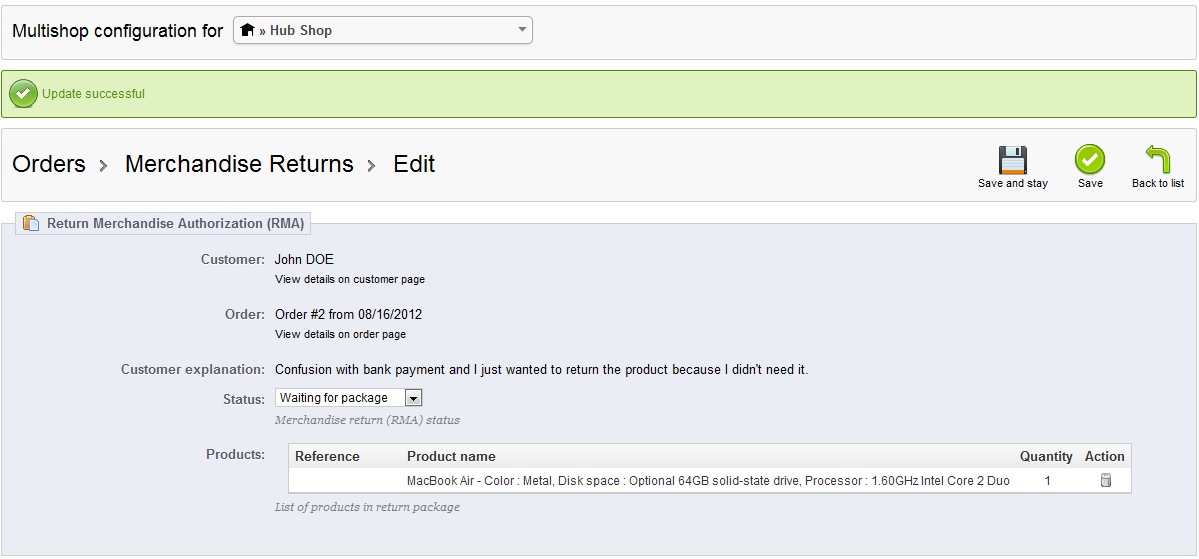The image size is (1199, 559).
Task: Open View details on customer page link
Action: coord(350,279)
